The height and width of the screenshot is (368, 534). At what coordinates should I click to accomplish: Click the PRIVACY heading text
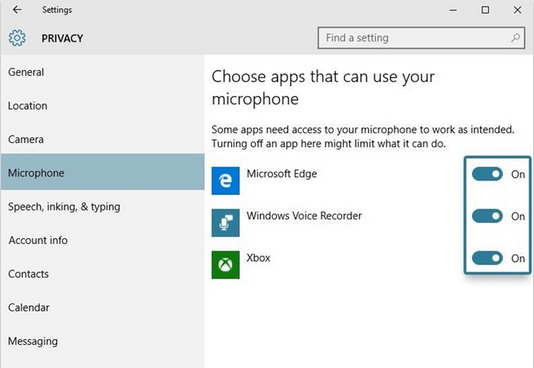pyautogui.click(x=62, y=38)
